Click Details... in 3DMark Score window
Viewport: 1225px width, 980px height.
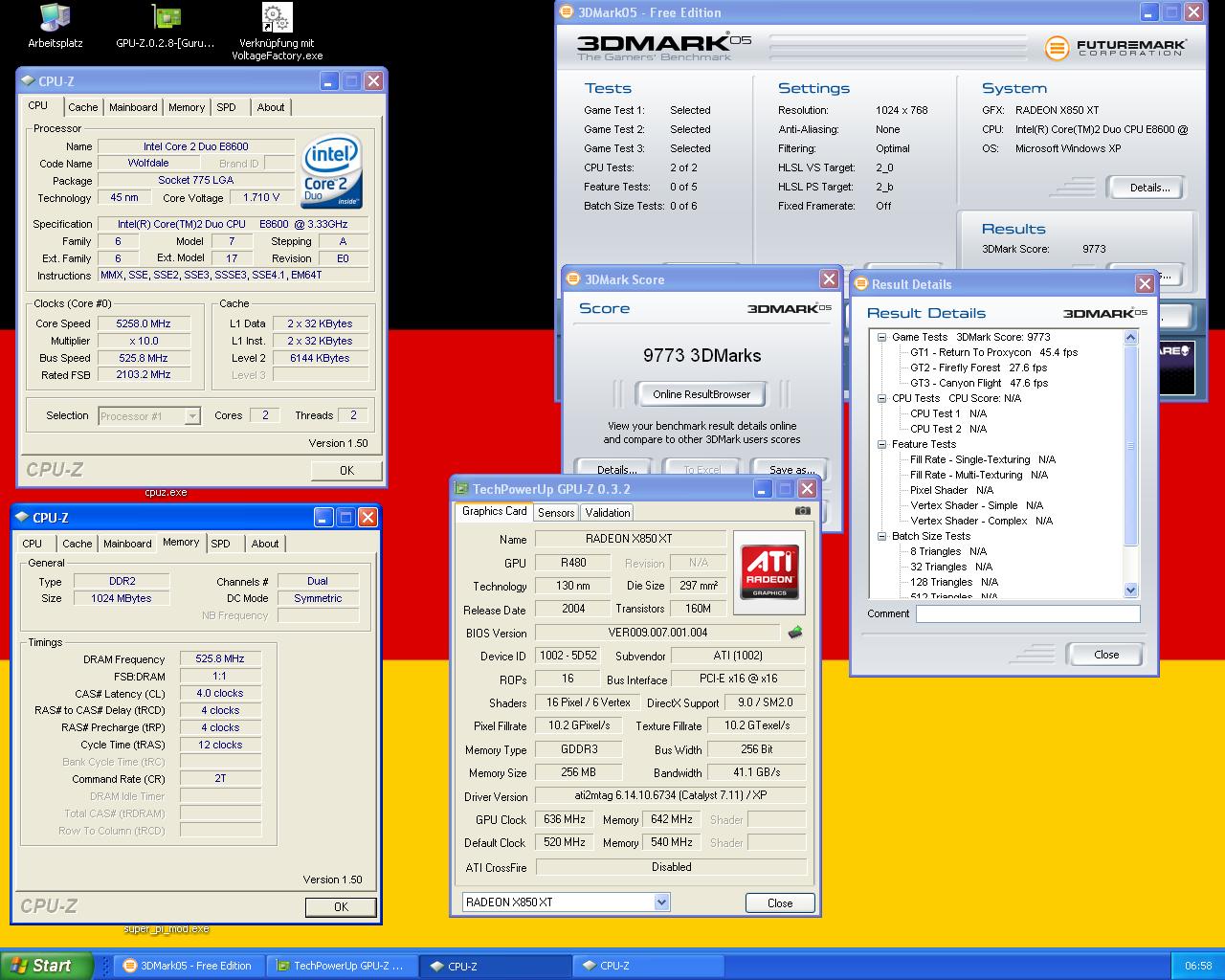pos(616,469)
